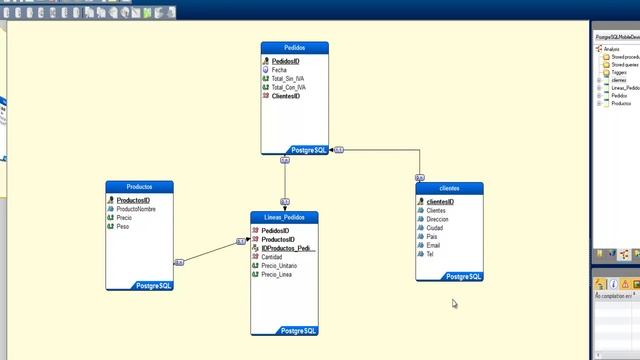Screen dimensions: 640x360
Task: Click the 'No compilation err' column header
Action: [613, 296]
